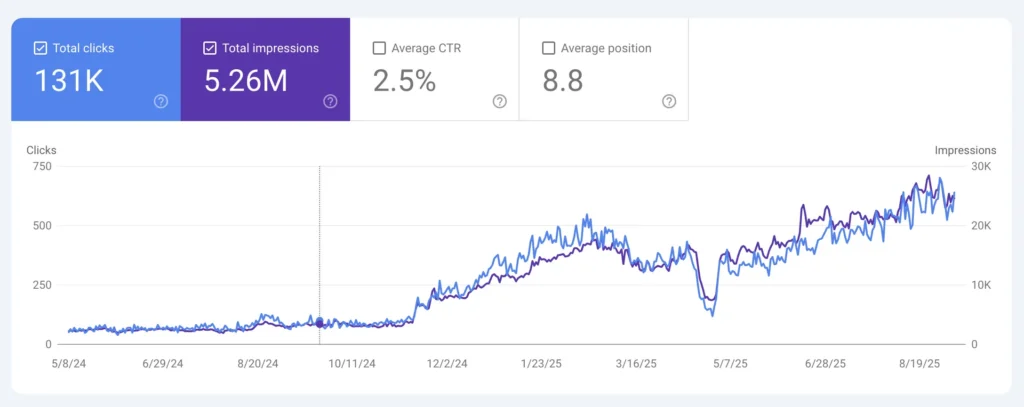The width and height of the screenshot is (1024, 407).
Task: Select the 8.8 average position value
Action: tap(563, 81)
